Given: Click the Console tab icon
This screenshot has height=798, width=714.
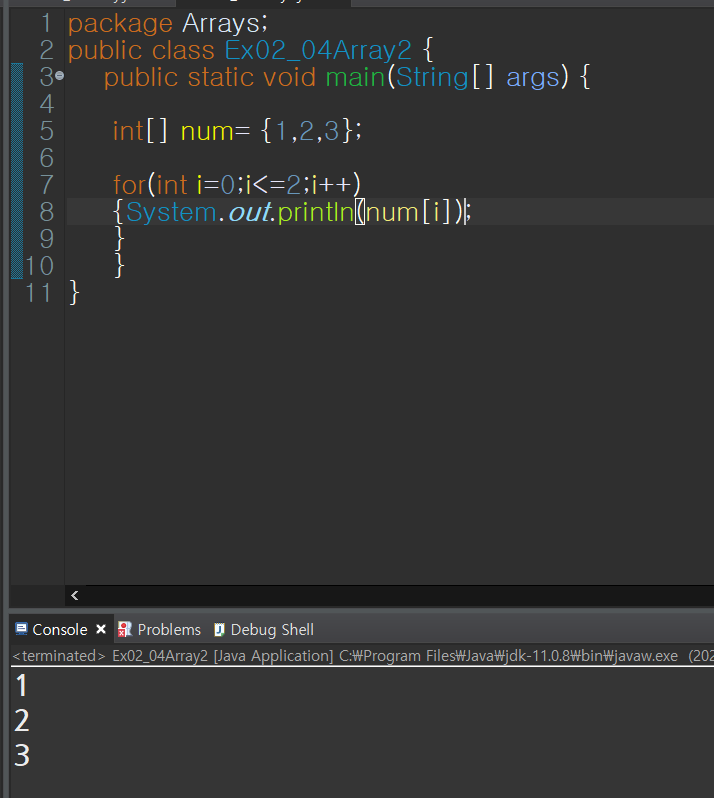Looking at the screenshot, I should (x=21, y=629).
